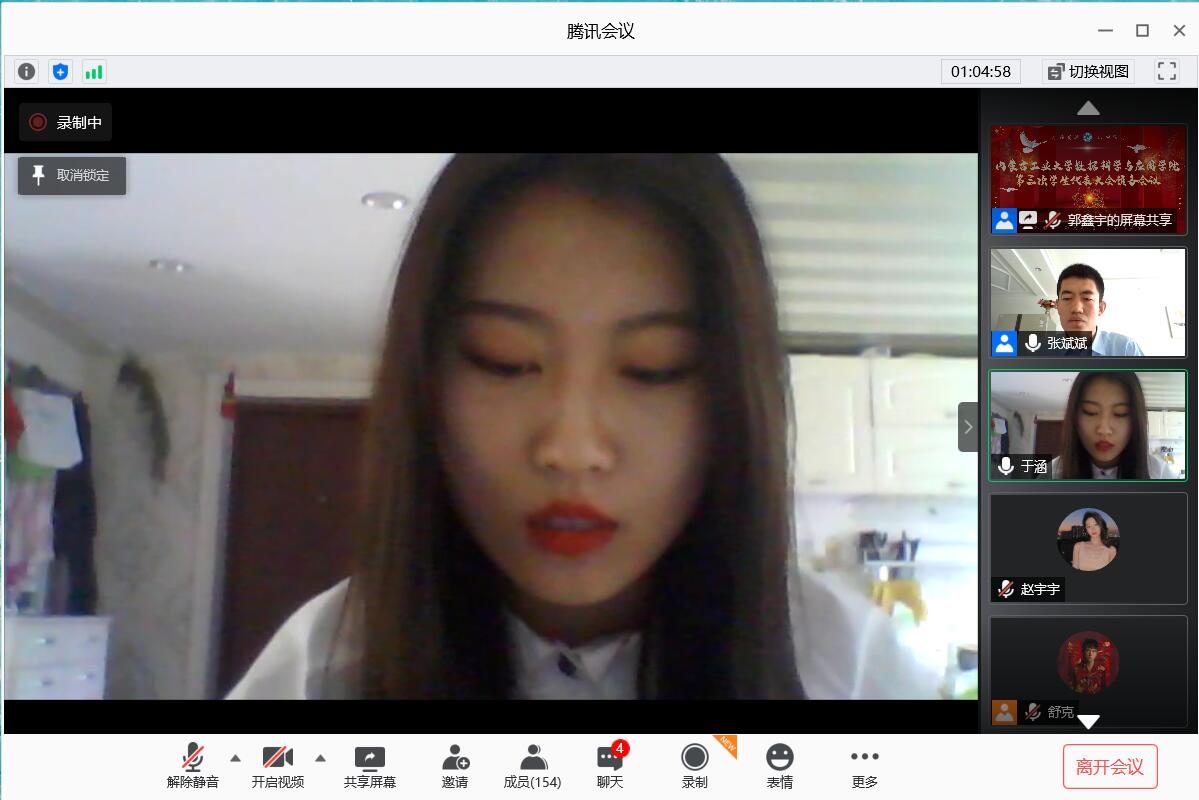
Task: Open 成员(154) members list
Action: pos(532,766)
